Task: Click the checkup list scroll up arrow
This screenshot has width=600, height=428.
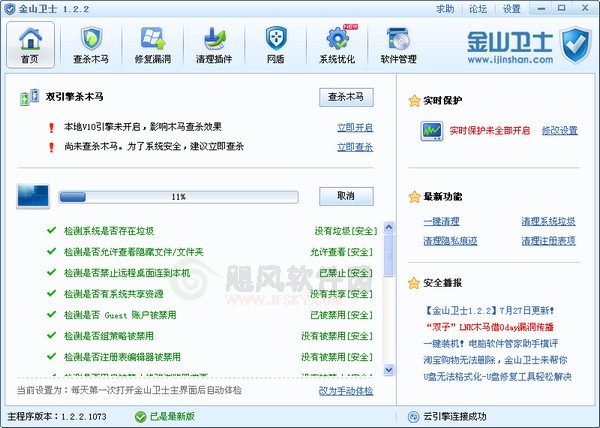Action: coord(389,228)
